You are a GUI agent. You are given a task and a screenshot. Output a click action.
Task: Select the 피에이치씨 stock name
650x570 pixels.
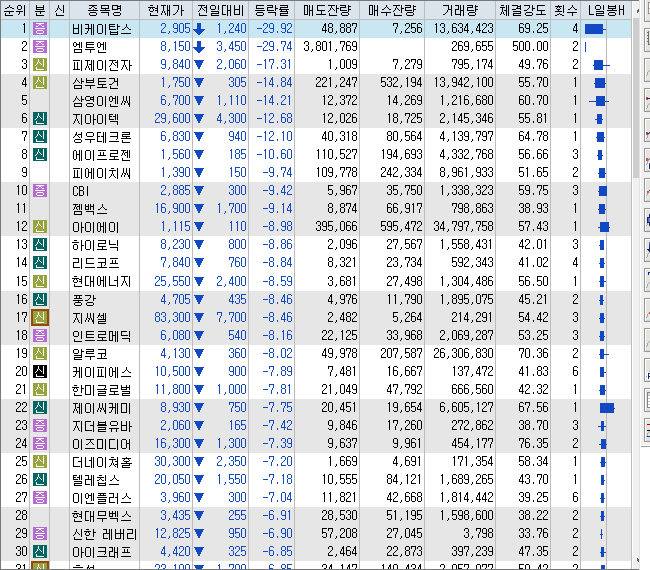click(x=102, y=173)
